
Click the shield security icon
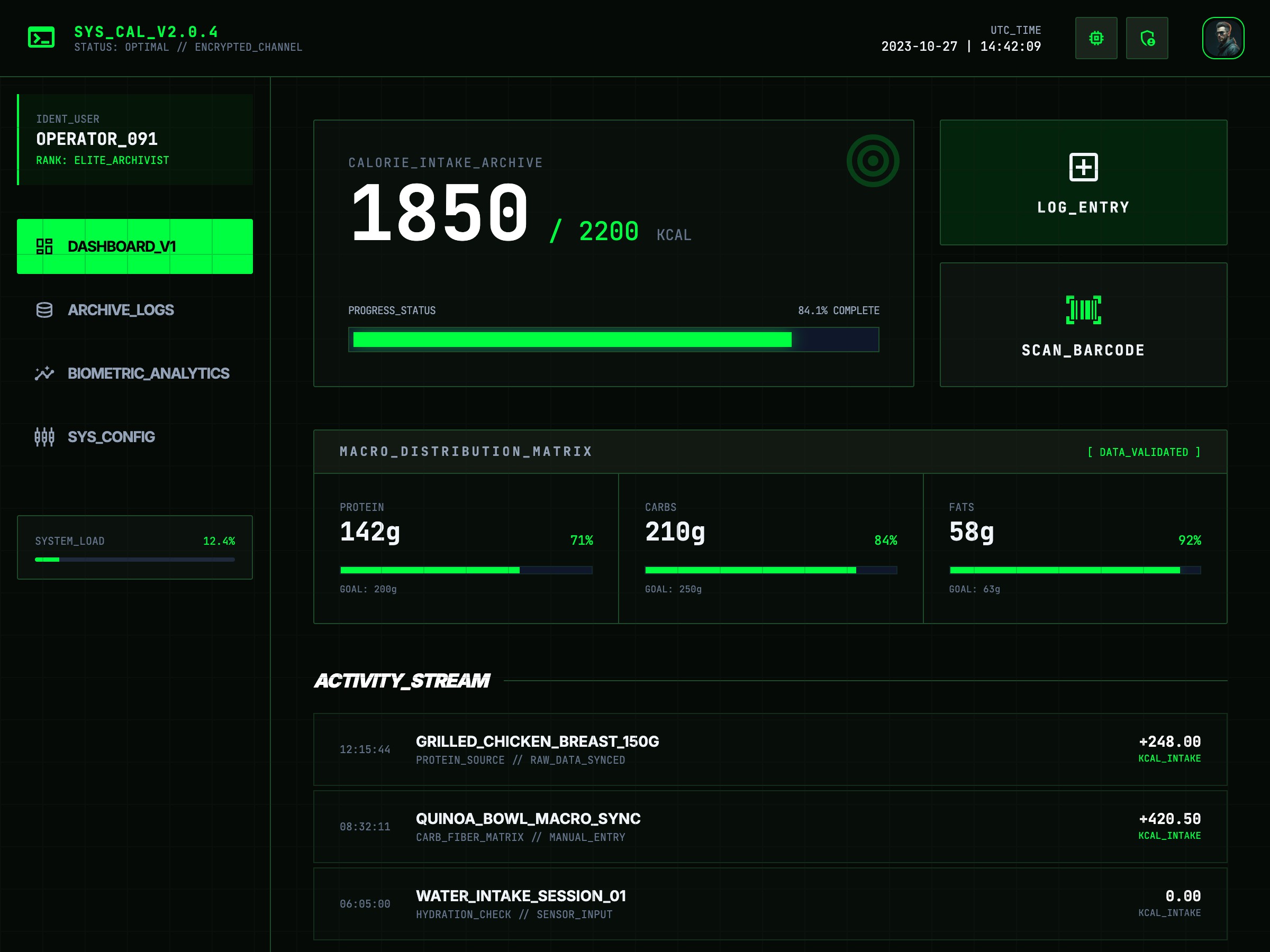coord(1147,38)
